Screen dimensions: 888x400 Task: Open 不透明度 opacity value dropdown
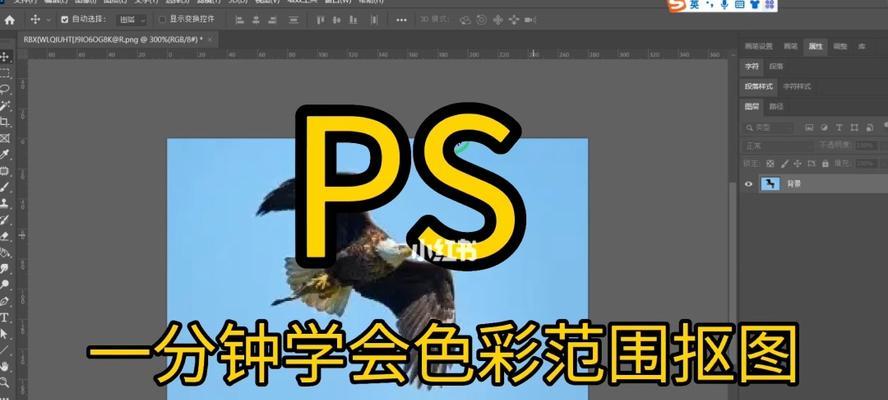click(865, 146)
